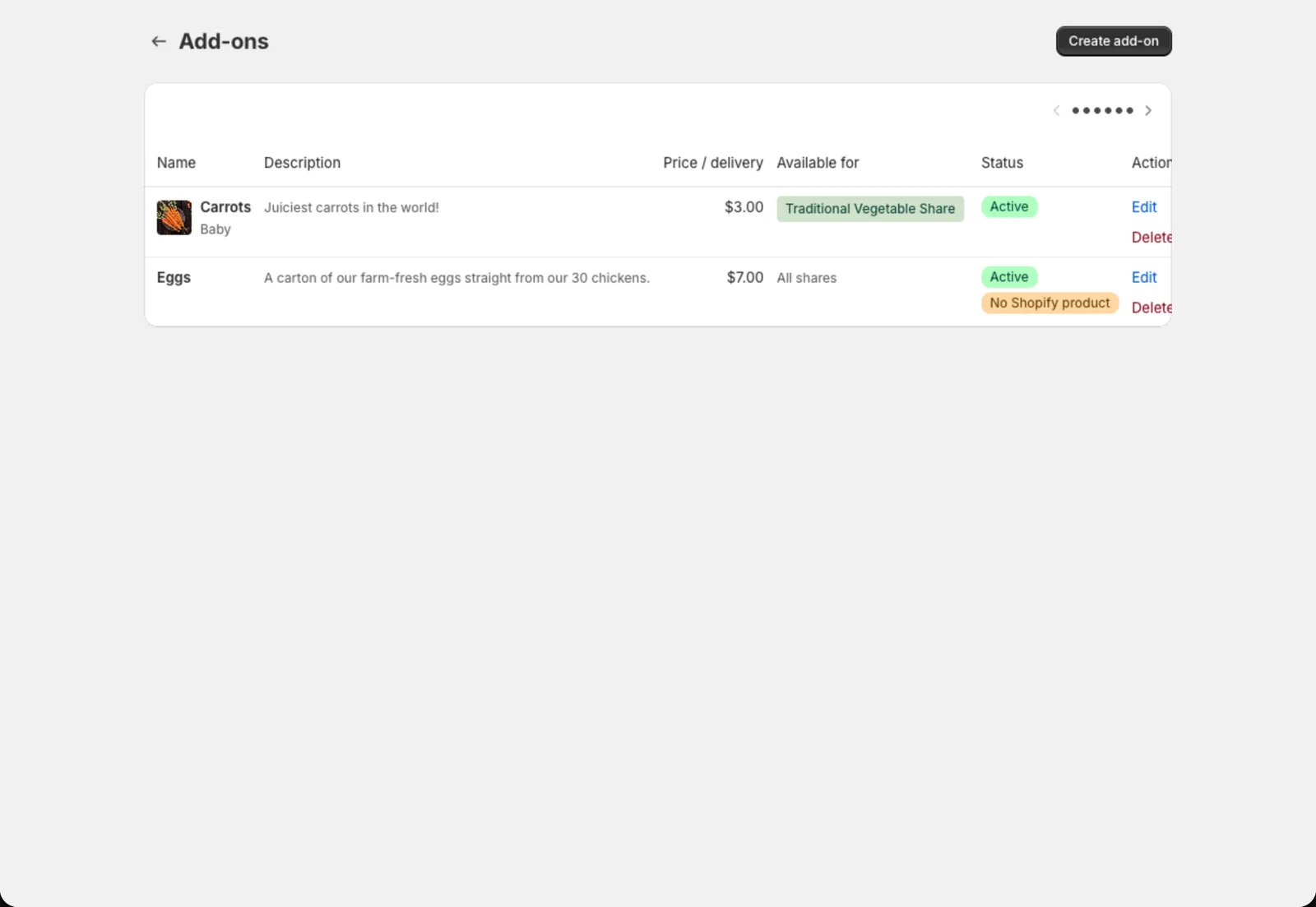Select the Carrots name text

tap(225, 207)
